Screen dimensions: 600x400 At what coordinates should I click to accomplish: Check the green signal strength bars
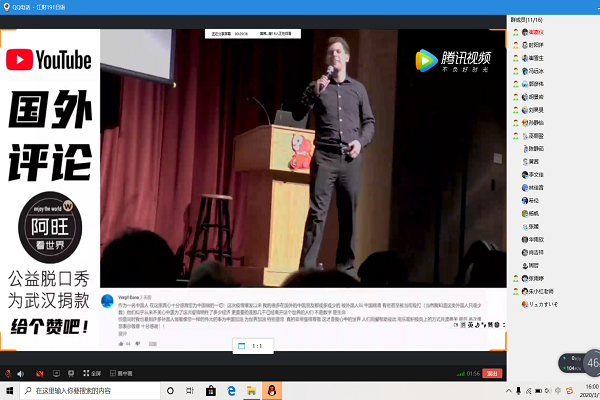461,374
